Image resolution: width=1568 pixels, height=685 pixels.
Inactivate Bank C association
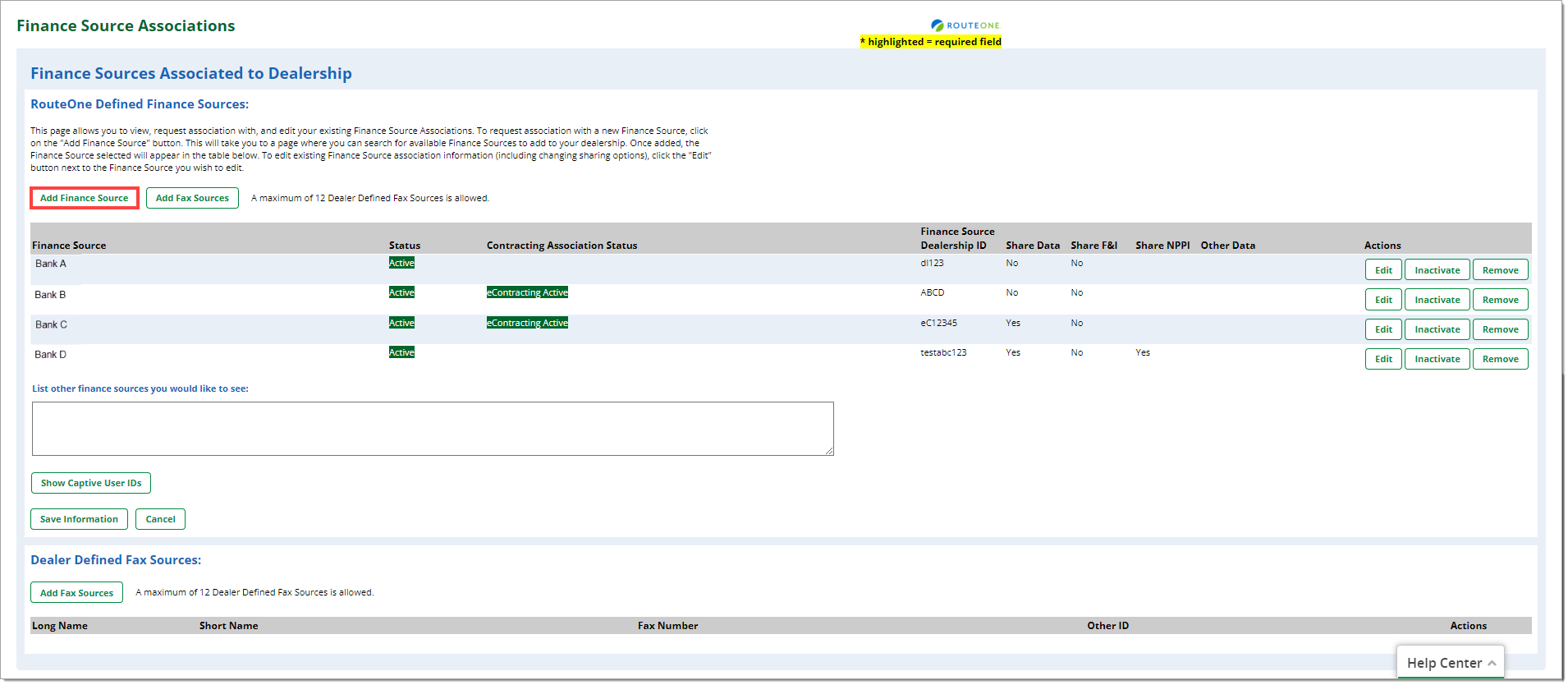point(1437,329)
